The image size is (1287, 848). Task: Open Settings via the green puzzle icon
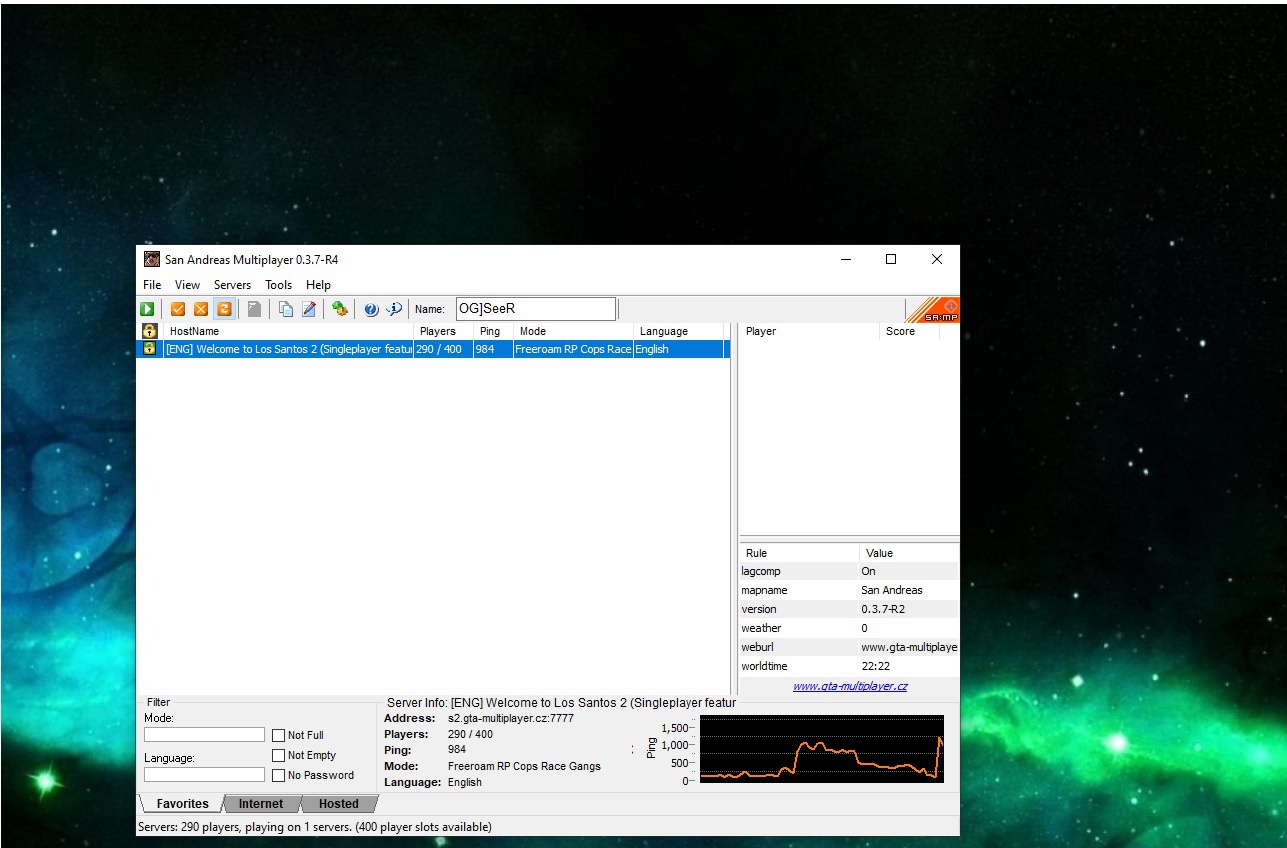340,309
